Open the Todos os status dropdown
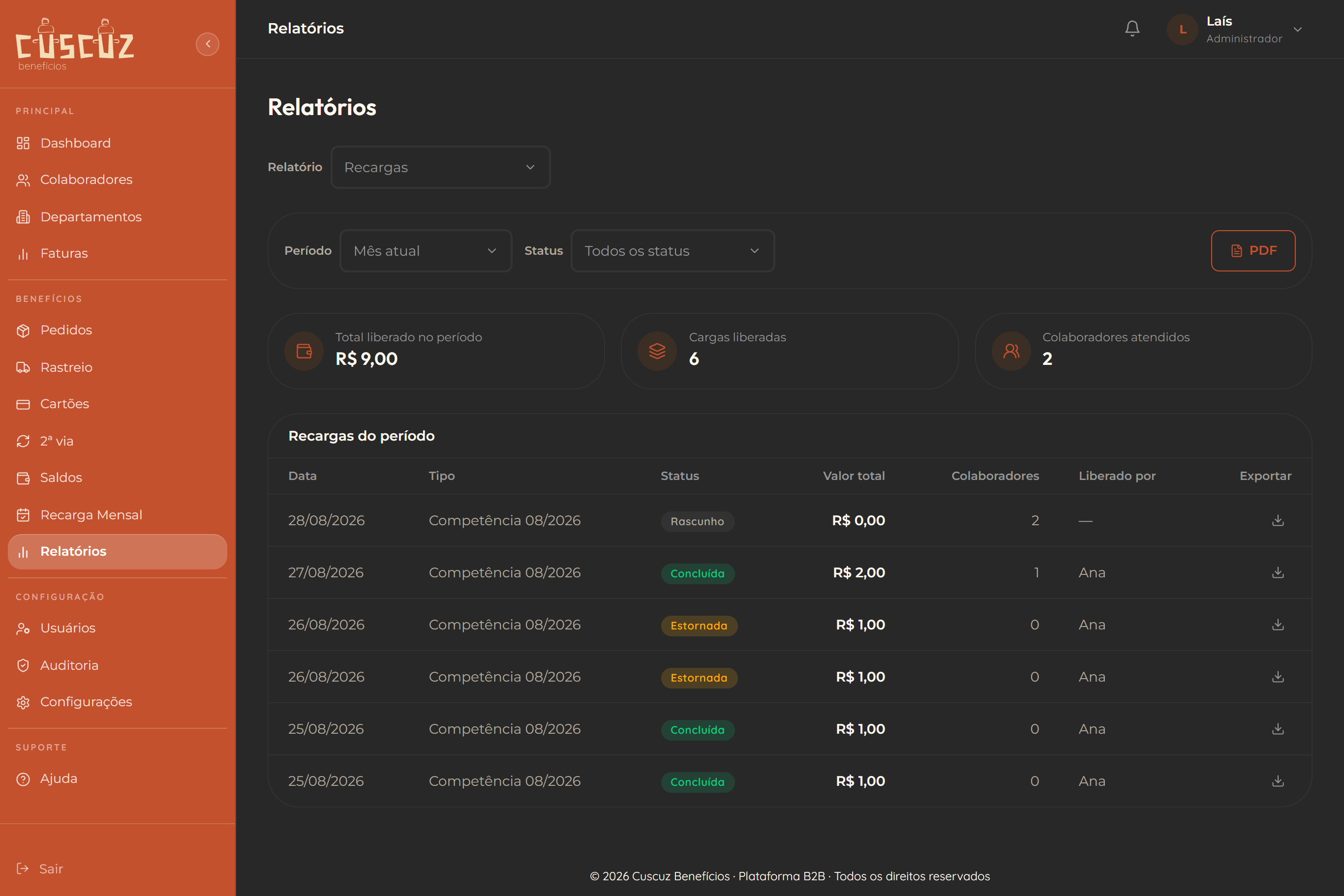This screenshot has height=896, width=1344. (672, 251)
